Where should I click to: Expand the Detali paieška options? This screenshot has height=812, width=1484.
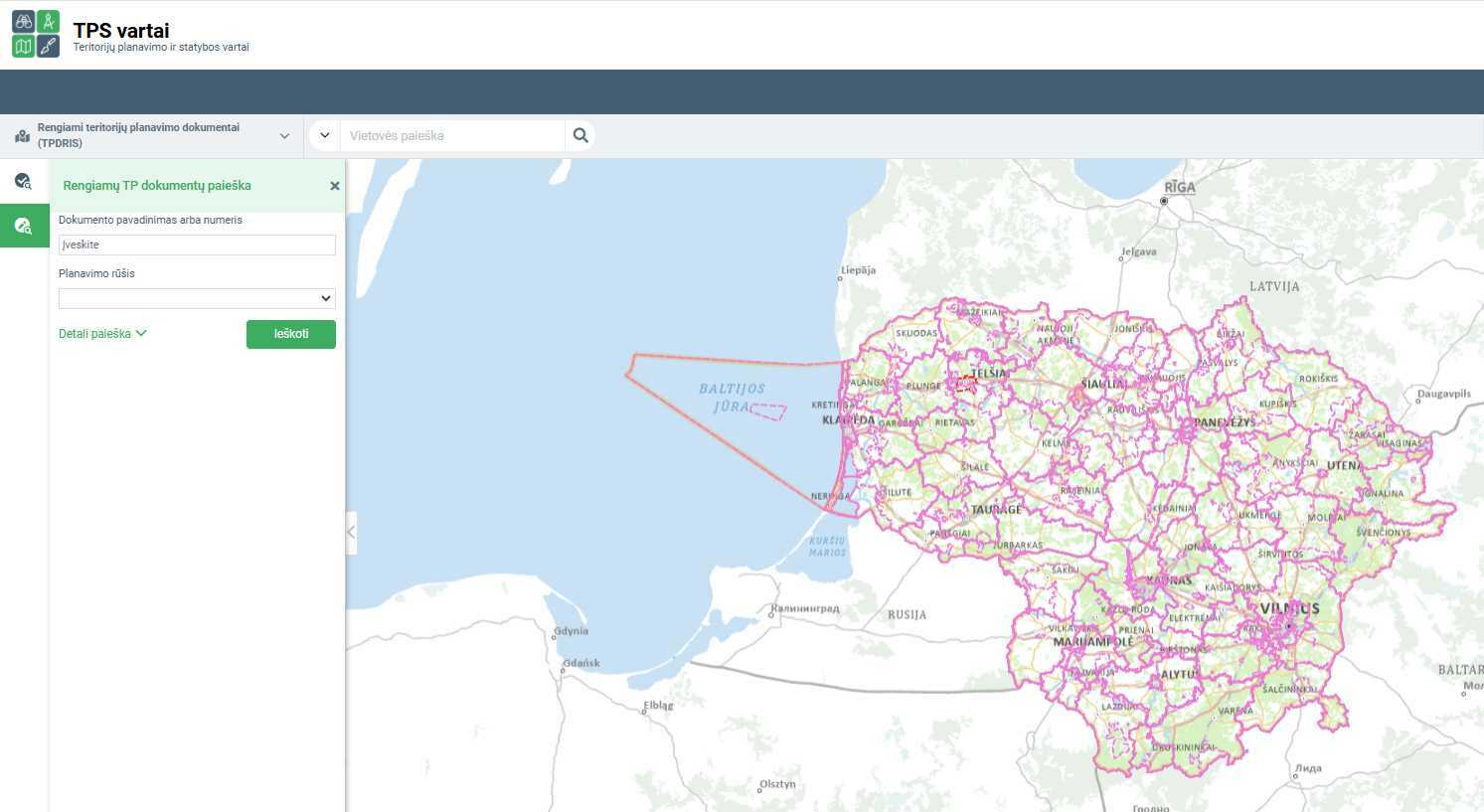coord(102,334)
